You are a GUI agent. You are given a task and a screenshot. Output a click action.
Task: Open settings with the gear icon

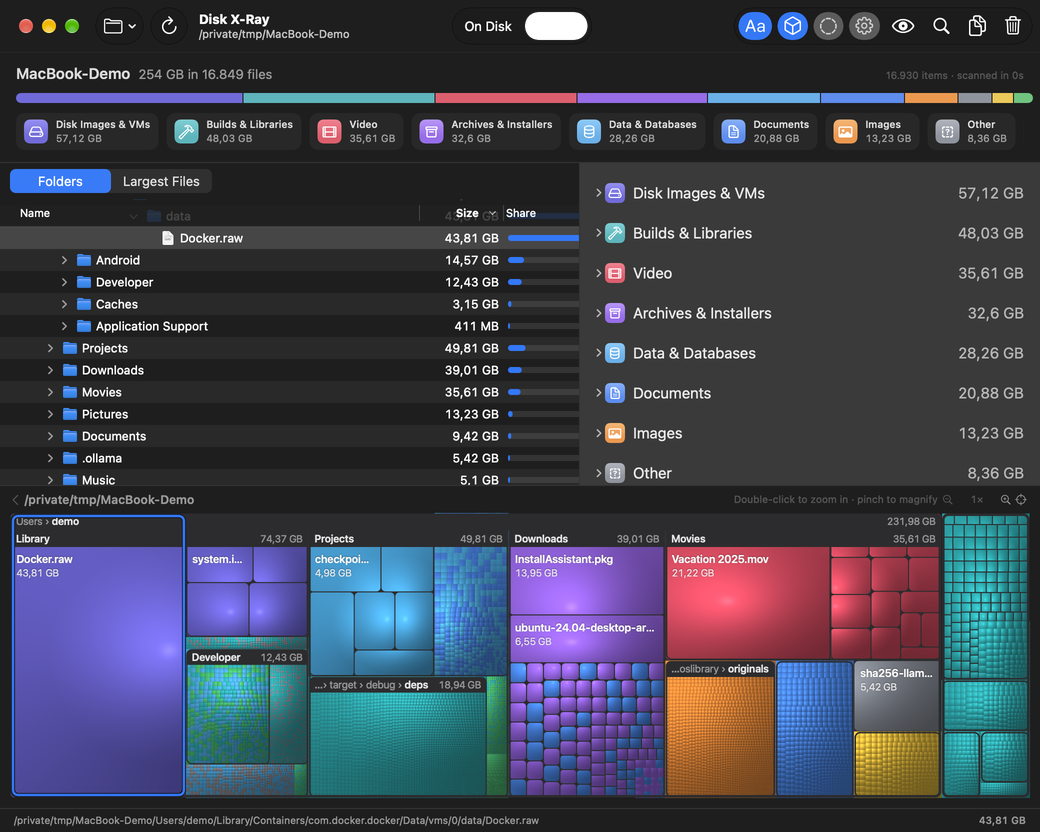point(864,27)
